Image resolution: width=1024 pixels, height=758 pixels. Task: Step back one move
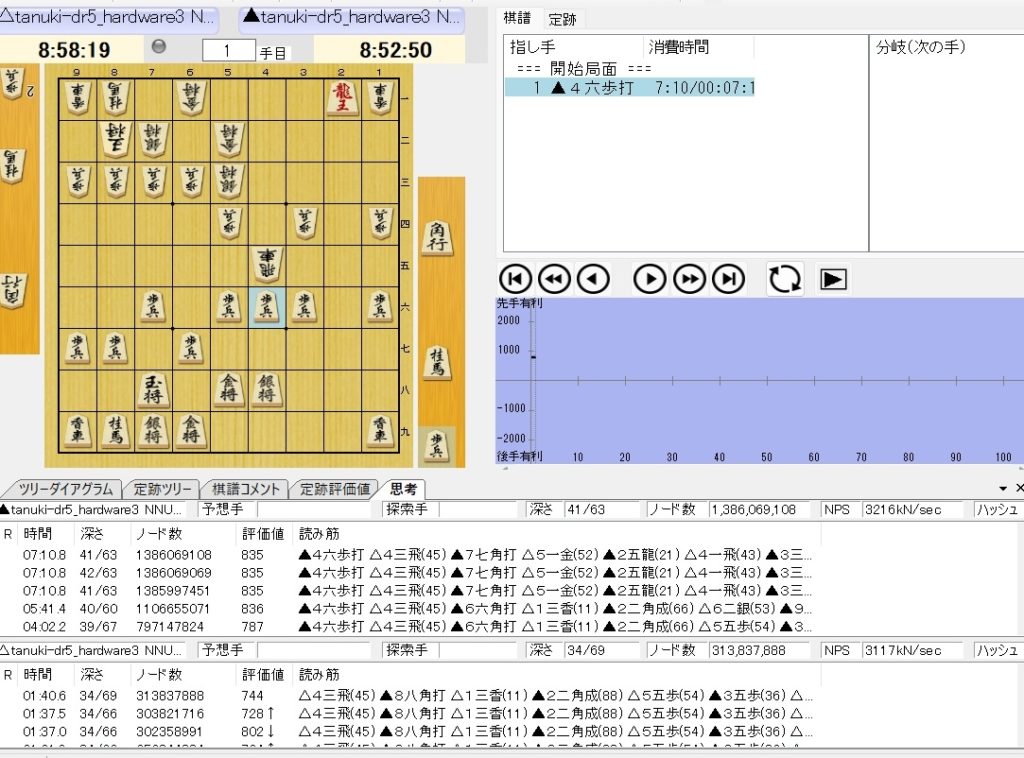coord(593,279)
